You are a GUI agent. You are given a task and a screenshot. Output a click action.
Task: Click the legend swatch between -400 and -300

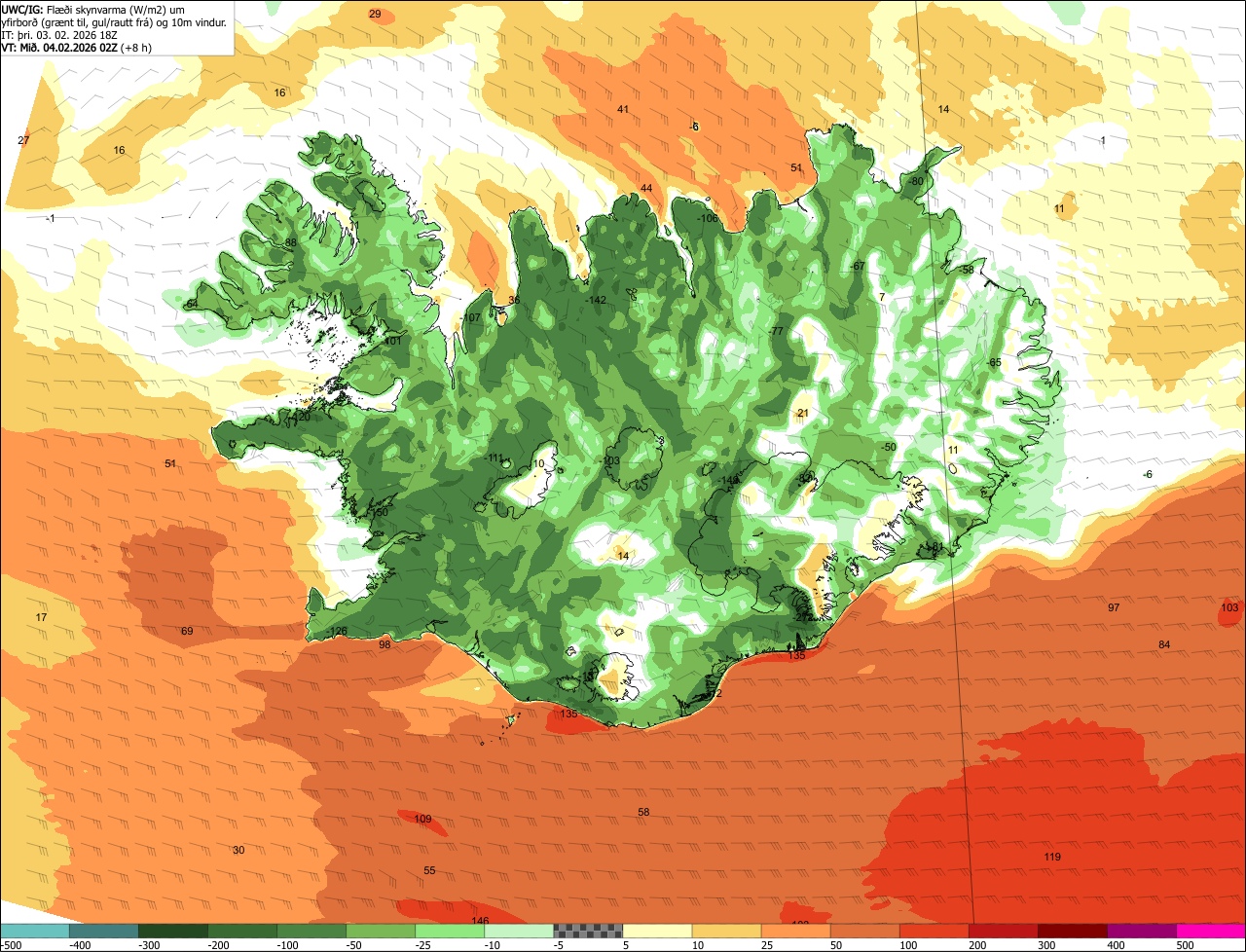pos(104,931)
